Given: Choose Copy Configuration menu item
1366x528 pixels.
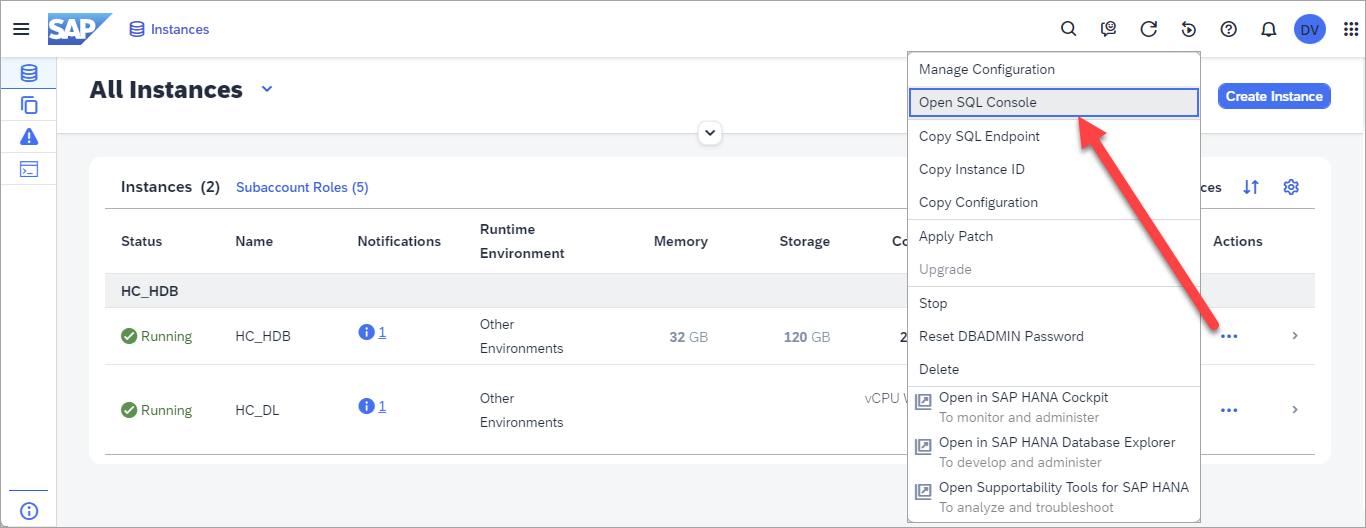Looking at the screenshot, I should click(1054, 202).
